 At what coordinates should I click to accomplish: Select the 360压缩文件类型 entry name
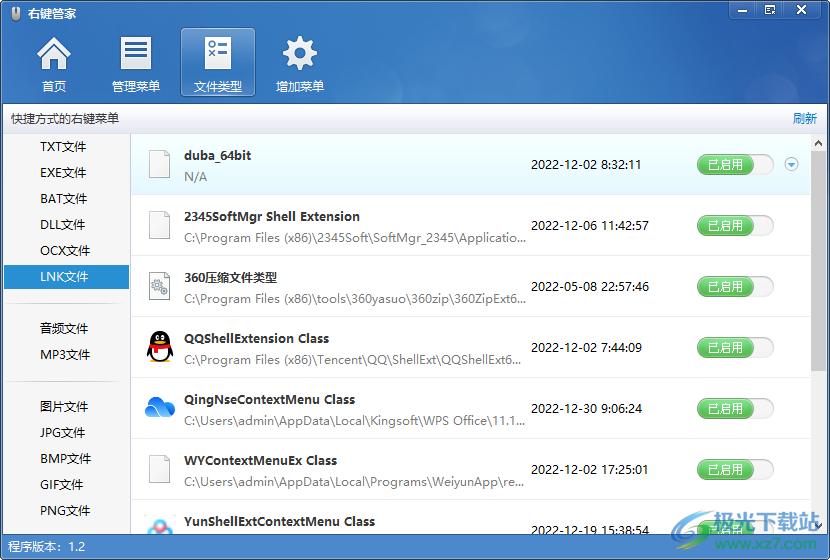point(230,277)
